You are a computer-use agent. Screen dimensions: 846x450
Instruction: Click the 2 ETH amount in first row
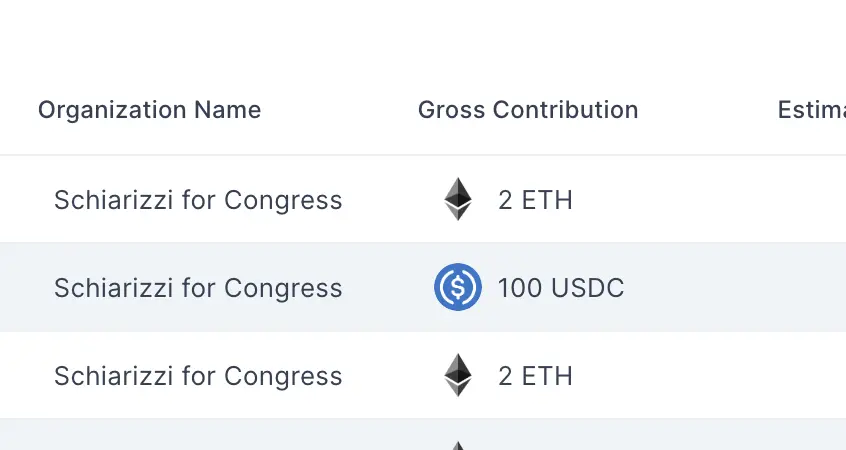(x=535, y=200)
